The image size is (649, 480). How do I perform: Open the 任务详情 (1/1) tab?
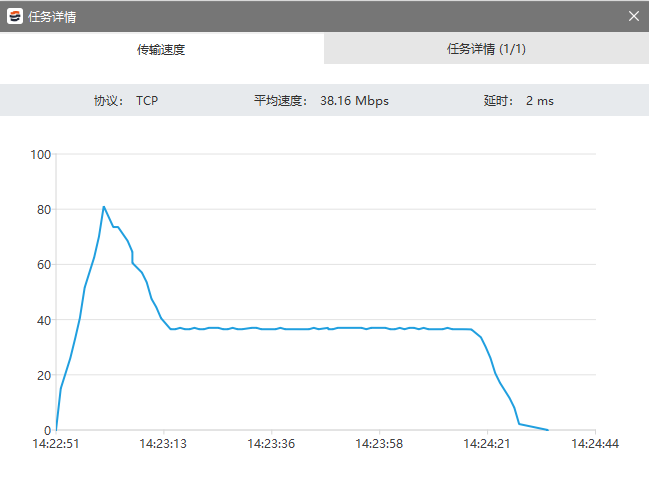486,49
